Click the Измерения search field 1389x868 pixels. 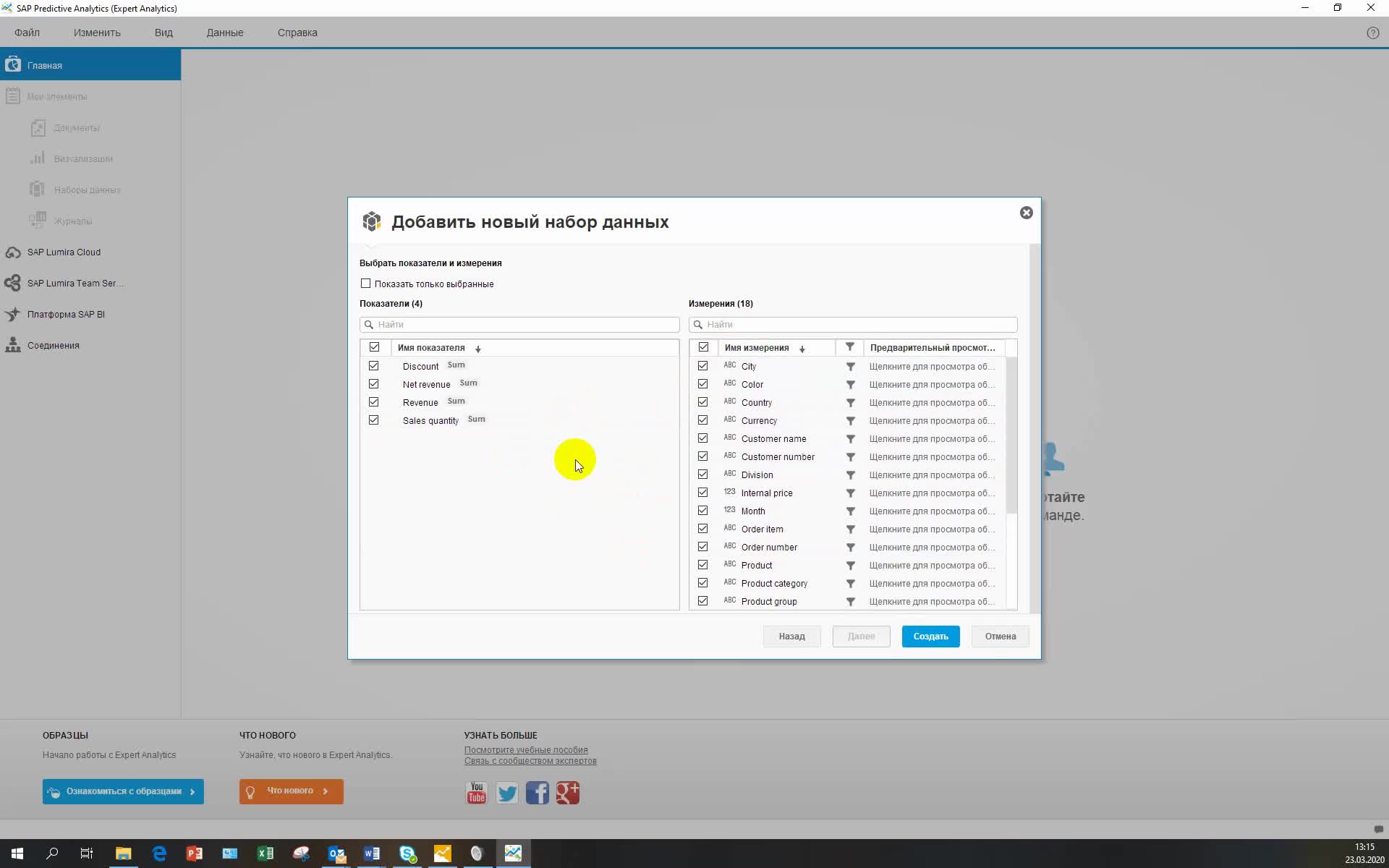[x=853, y=325]
